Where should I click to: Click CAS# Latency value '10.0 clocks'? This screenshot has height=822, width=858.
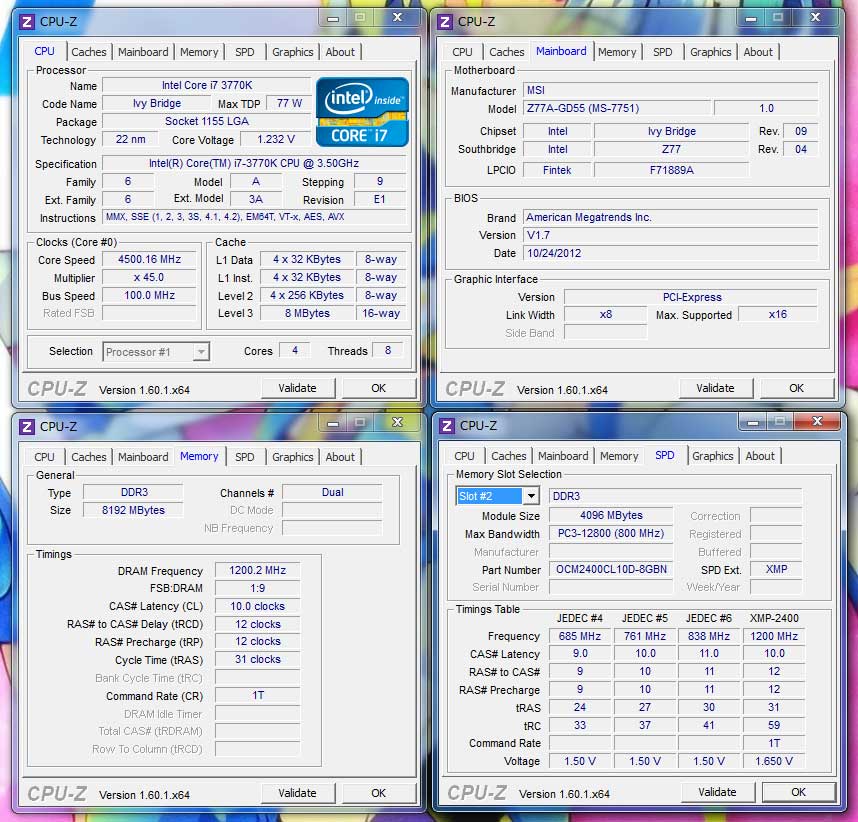pyautogui.click(x=258, y=606)
